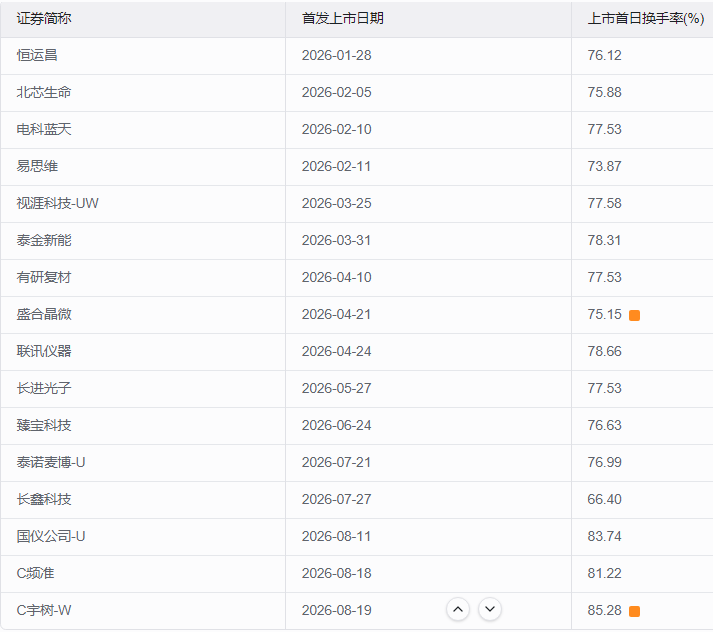Click the down chevron circular button
Image resolution: width=713 pixels, height=632 pixels.
[x=490, y=609]
